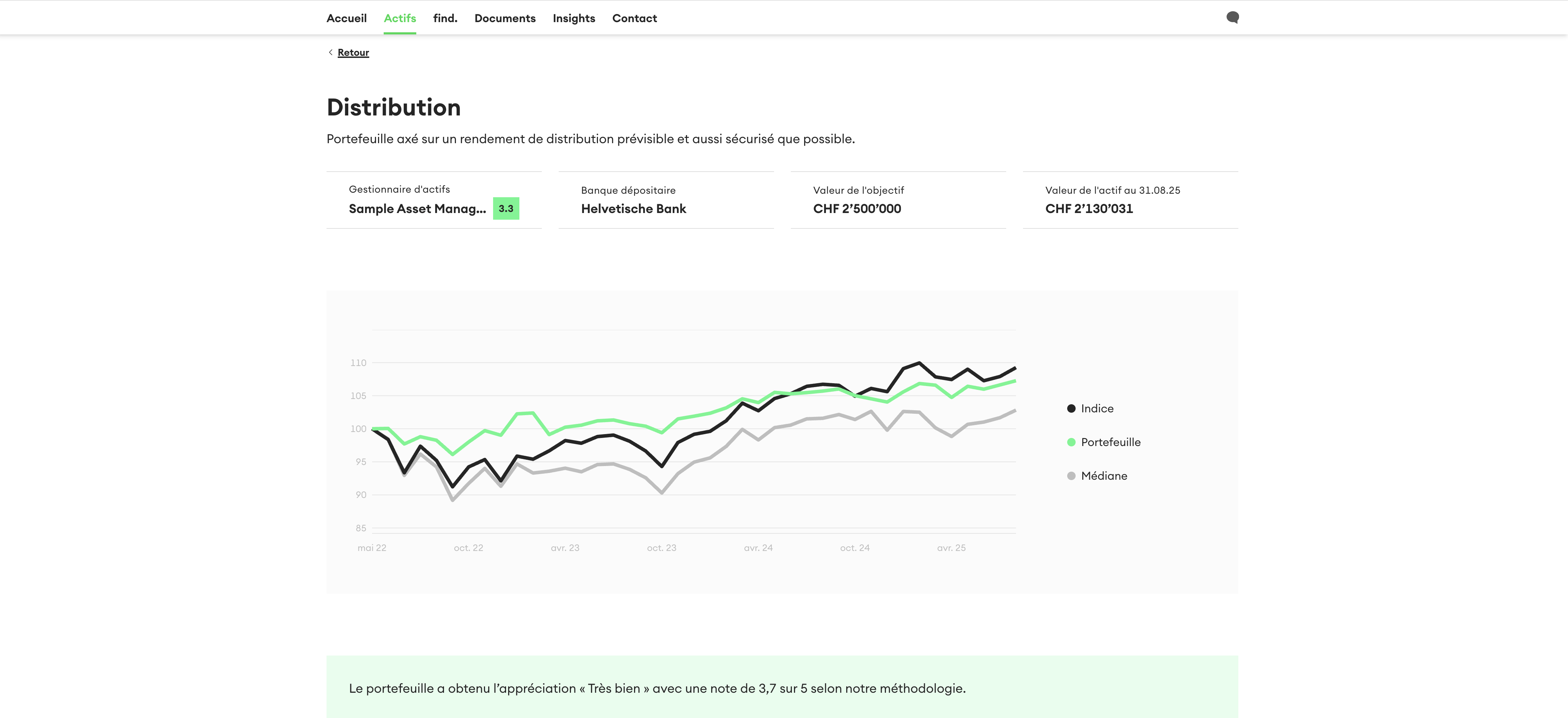Click the avr. 24 axis label
1568x718 pixels.
(x=758, y=547)
